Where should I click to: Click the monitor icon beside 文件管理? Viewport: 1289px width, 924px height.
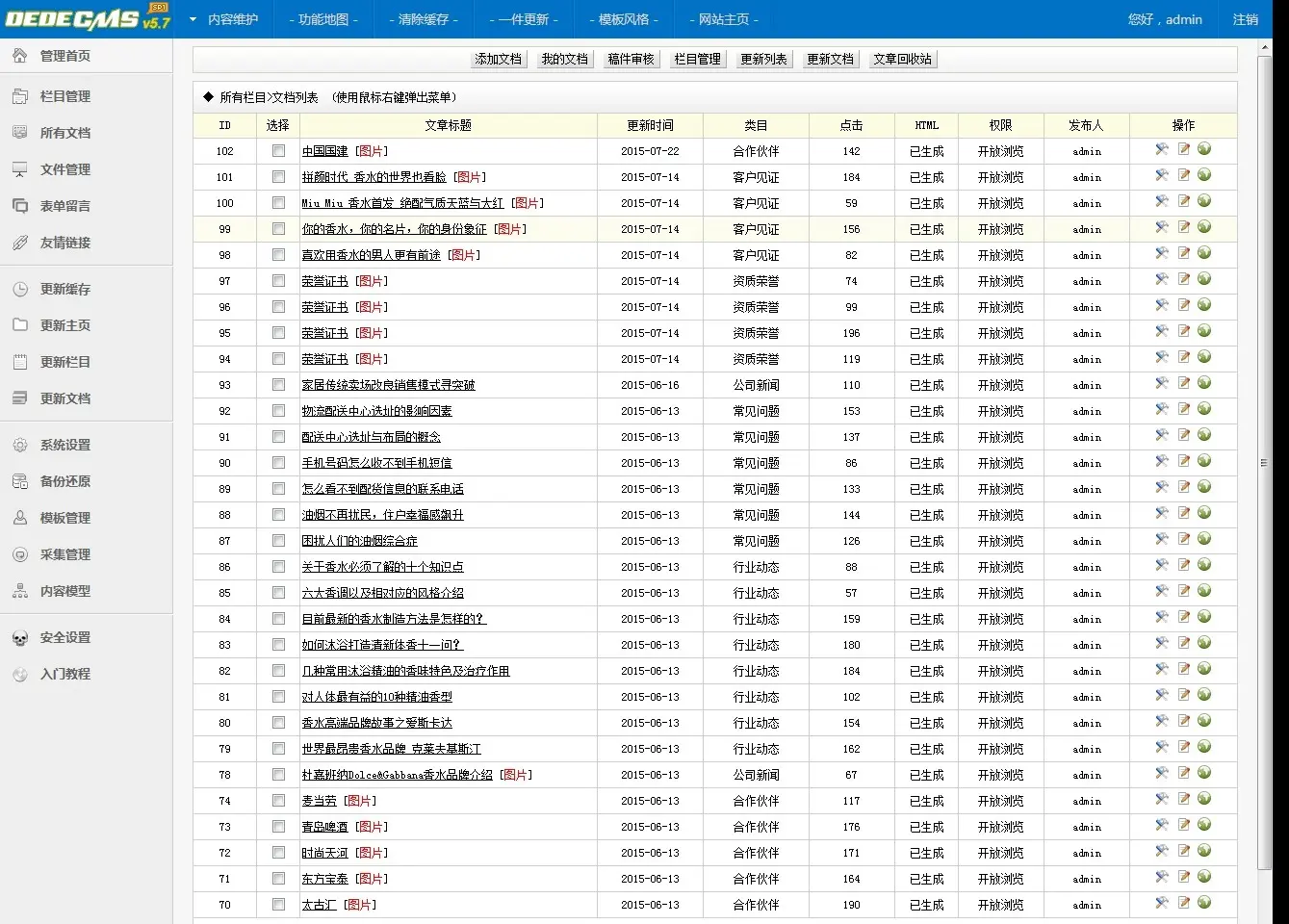(19, 169)
